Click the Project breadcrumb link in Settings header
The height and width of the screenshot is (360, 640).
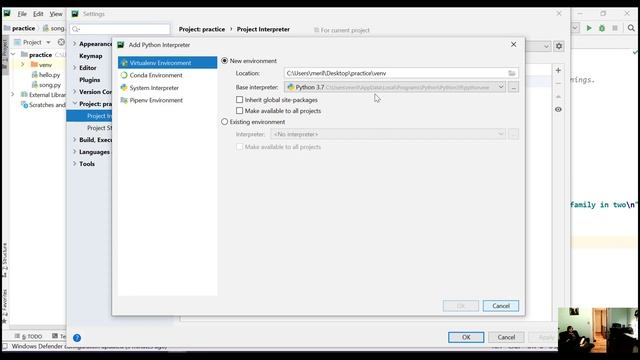202,29
